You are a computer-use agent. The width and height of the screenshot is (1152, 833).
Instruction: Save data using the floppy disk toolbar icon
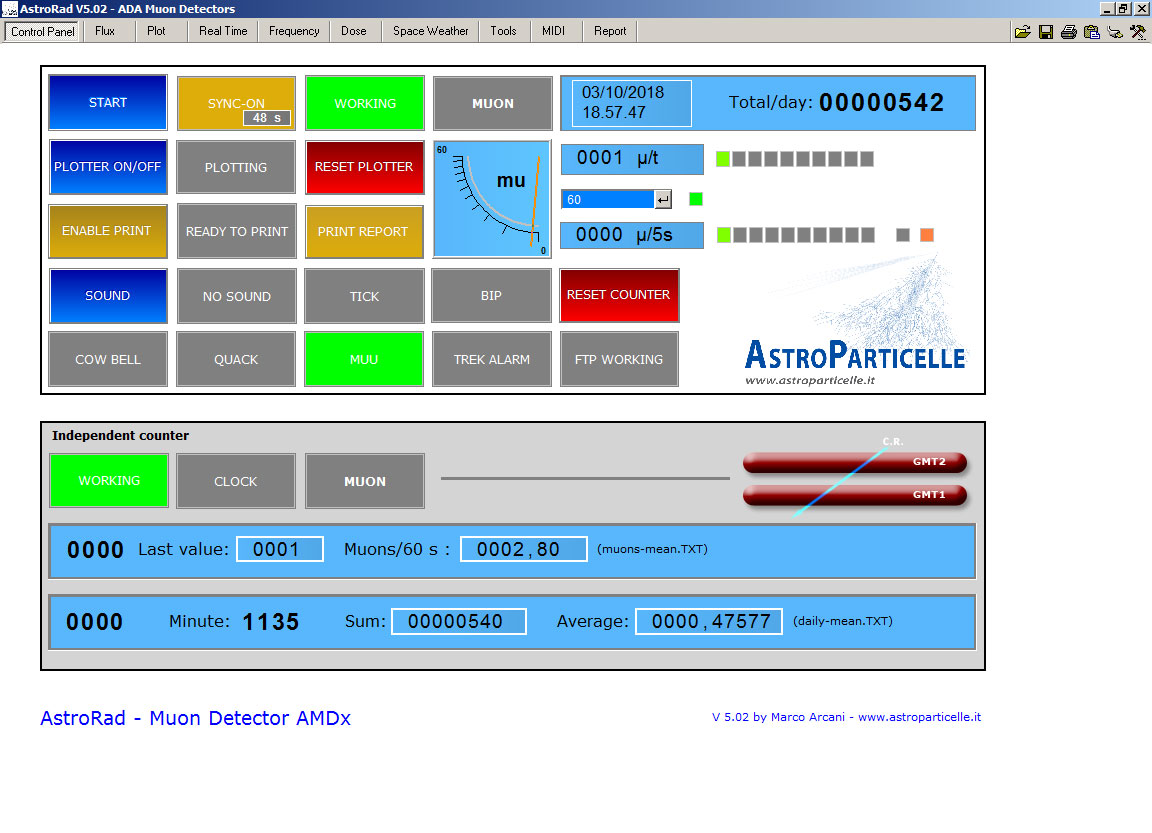coord(1046,31)
